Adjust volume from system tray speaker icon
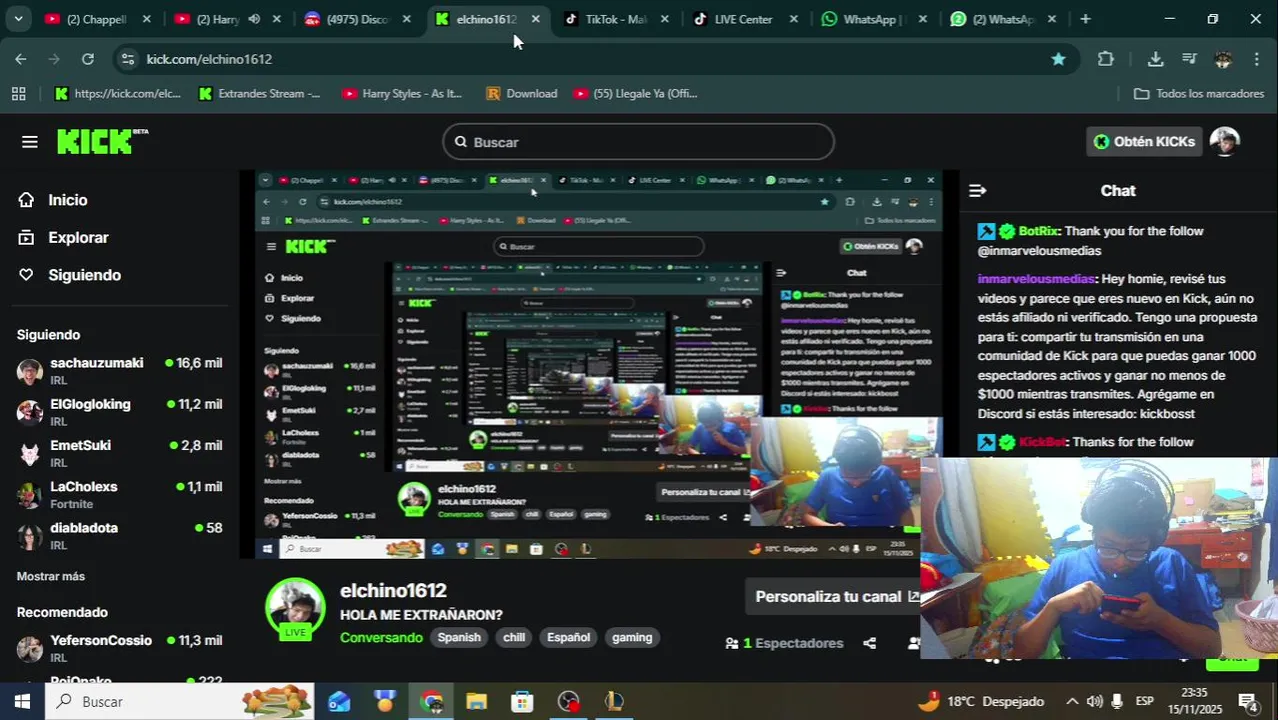Image resolution: width=1278 pixels, height=720 pixels. pyautogui.click(x=1094, y=701)
